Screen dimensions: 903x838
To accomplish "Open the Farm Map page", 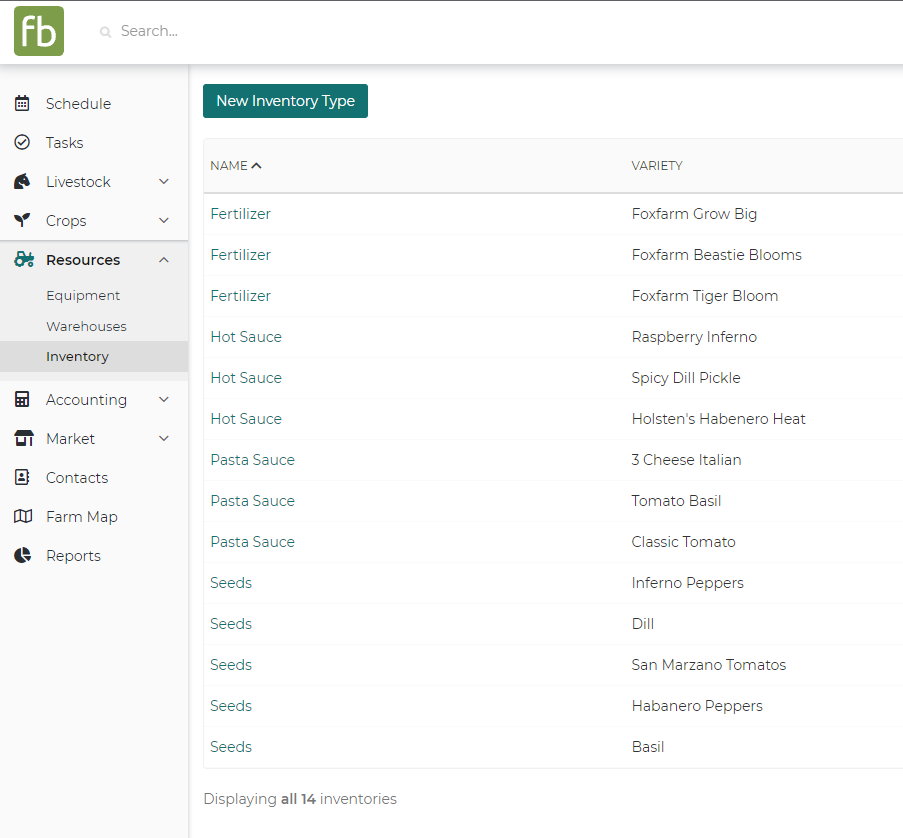I will coord(82,517).
